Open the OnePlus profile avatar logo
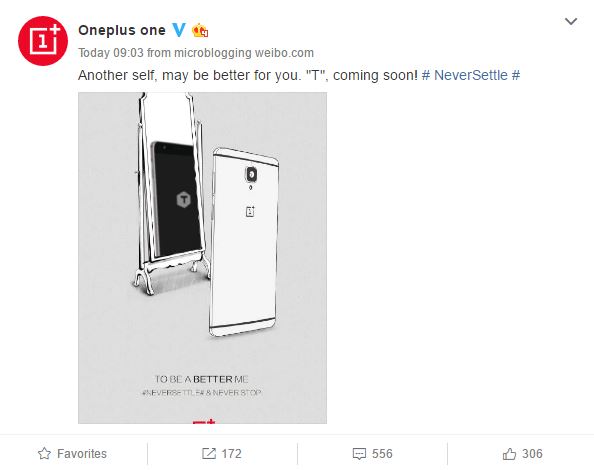This screenshot has width=594, height=470. click(x=43, y=41)
